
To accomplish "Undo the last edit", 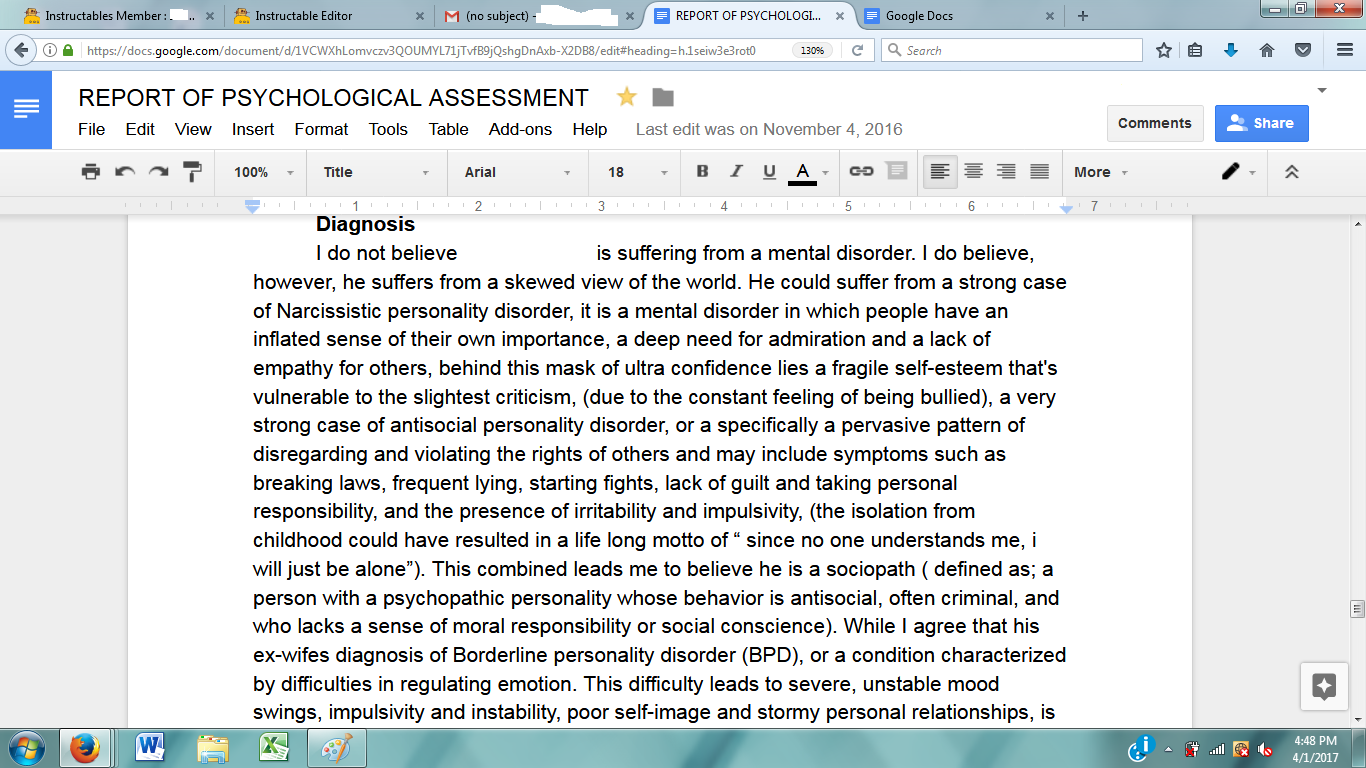I will click(x=124, y=171).
